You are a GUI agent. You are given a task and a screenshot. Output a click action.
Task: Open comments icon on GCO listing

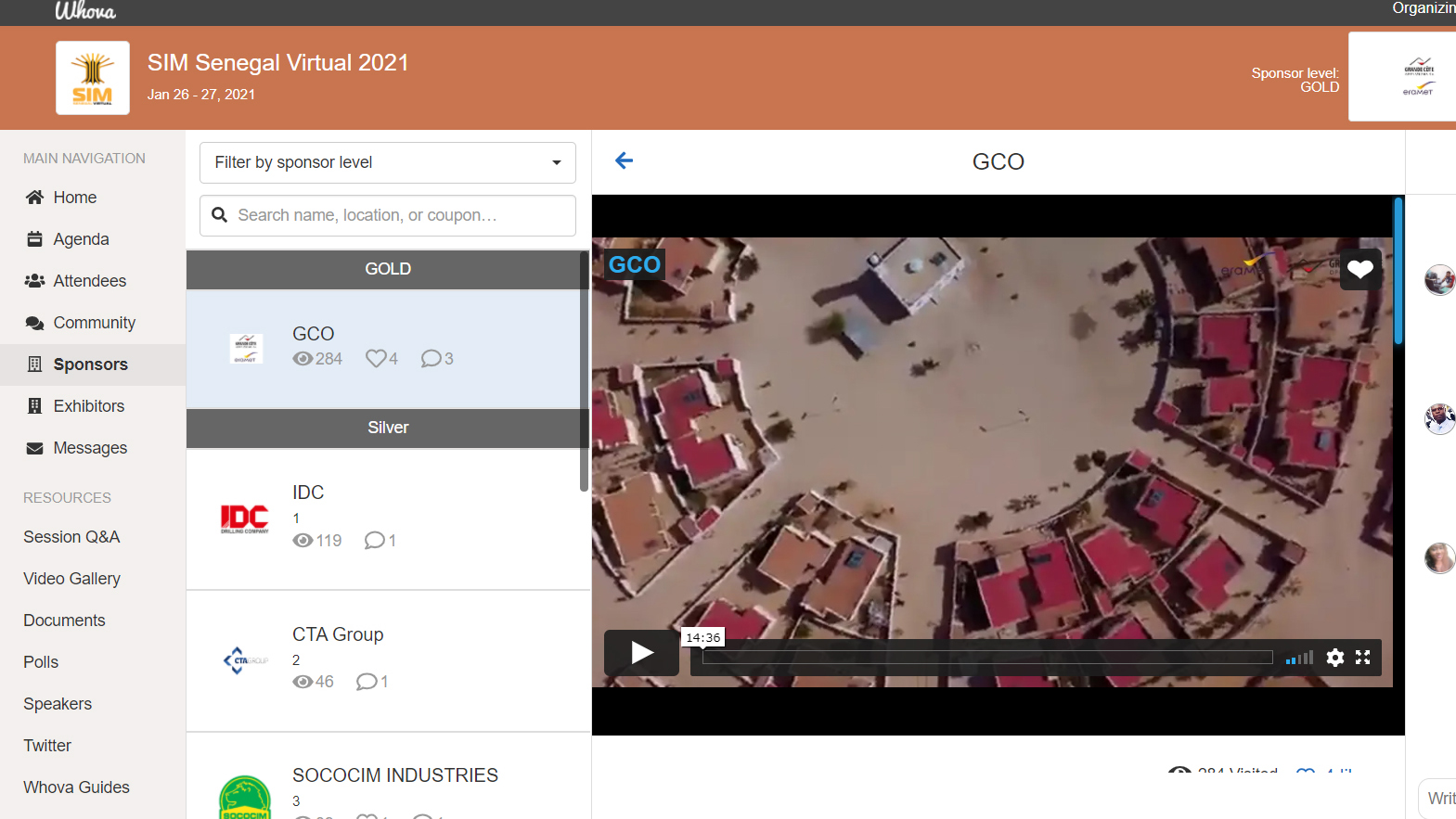pyautogui.click(x=431, y=359)
